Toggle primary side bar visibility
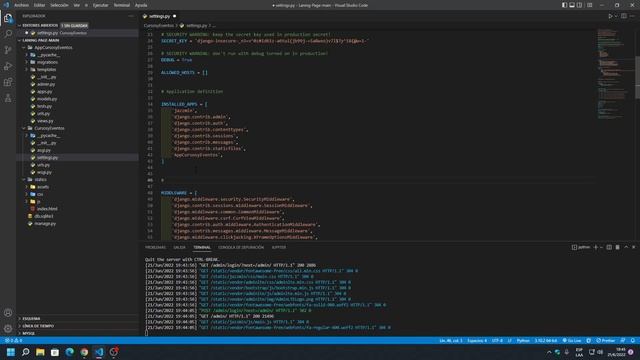Image resolution: width=640 pixels, height=360 pixels. tap(564, 5)
